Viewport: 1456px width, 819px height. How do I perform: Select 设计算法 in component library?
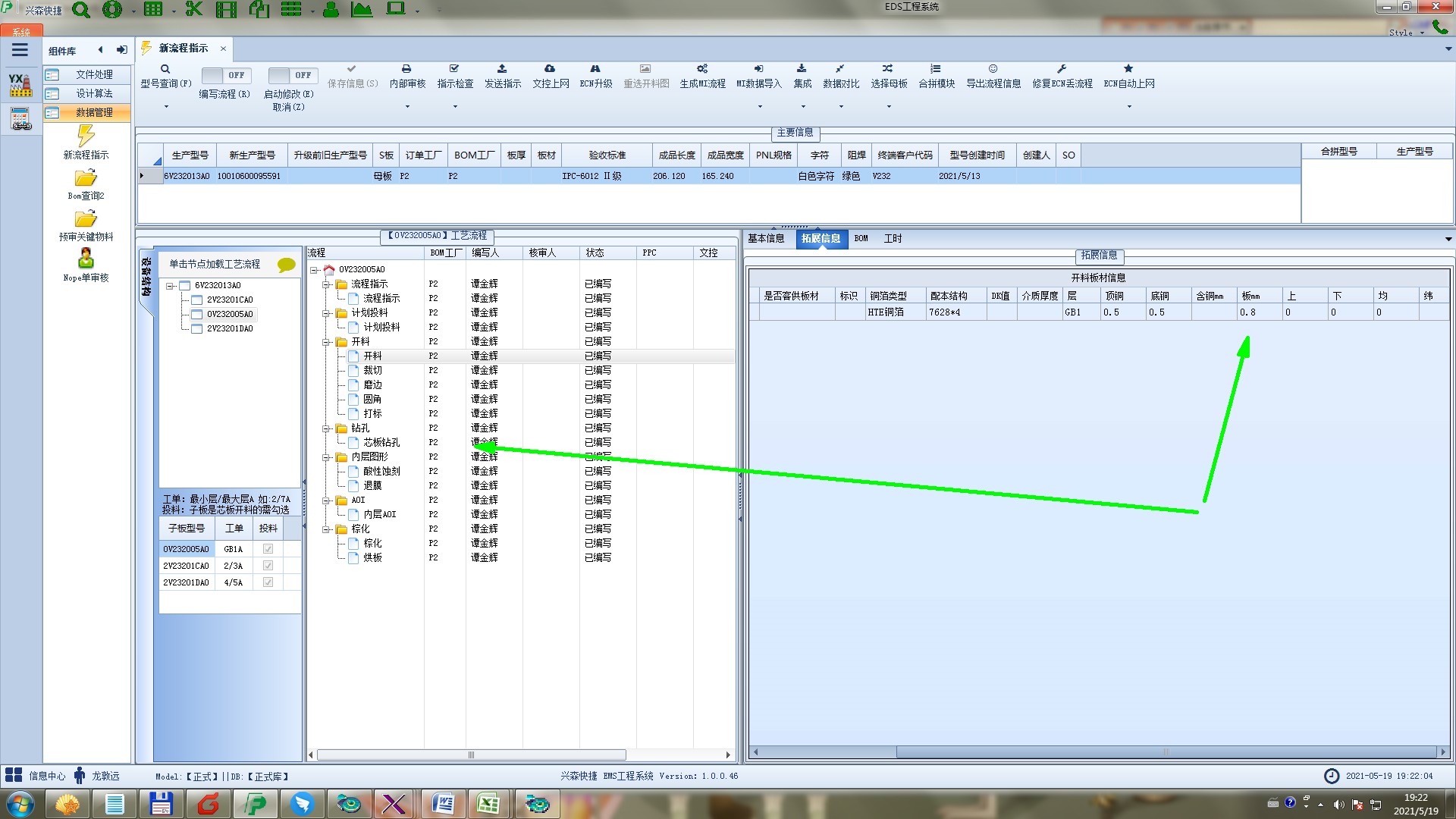pos(94,93)
